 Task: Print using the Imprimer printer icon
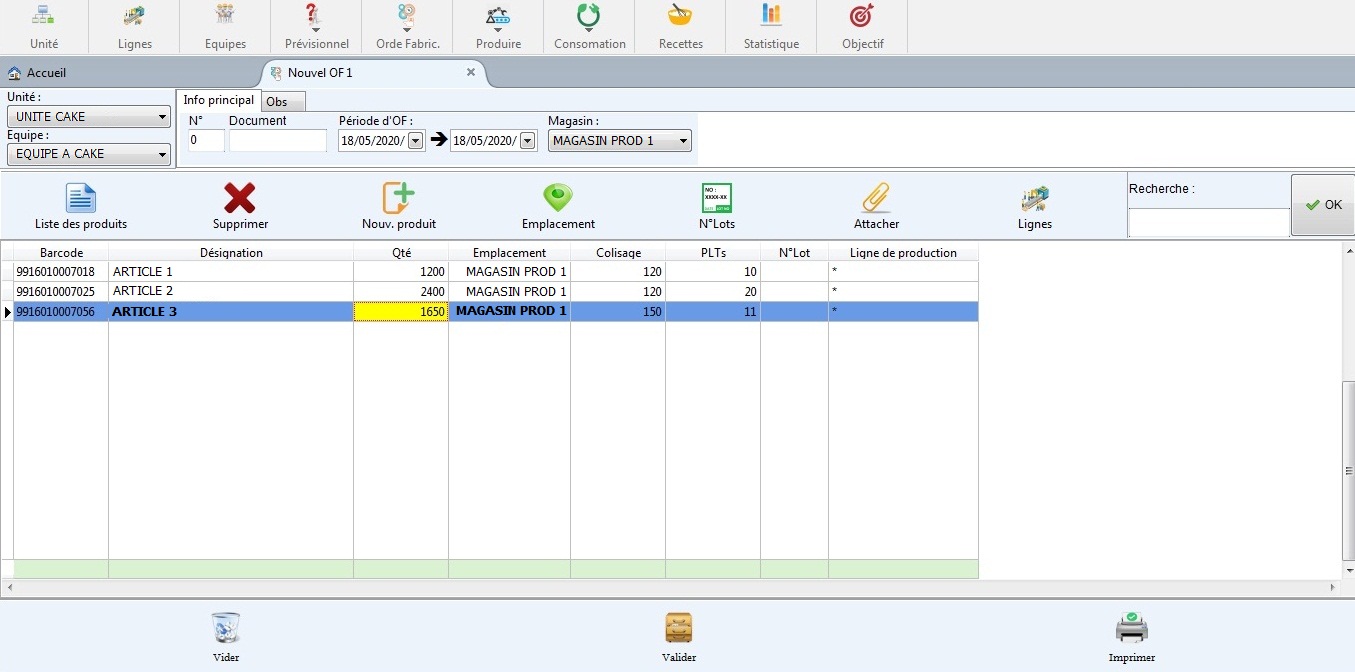click(1131, 629)
